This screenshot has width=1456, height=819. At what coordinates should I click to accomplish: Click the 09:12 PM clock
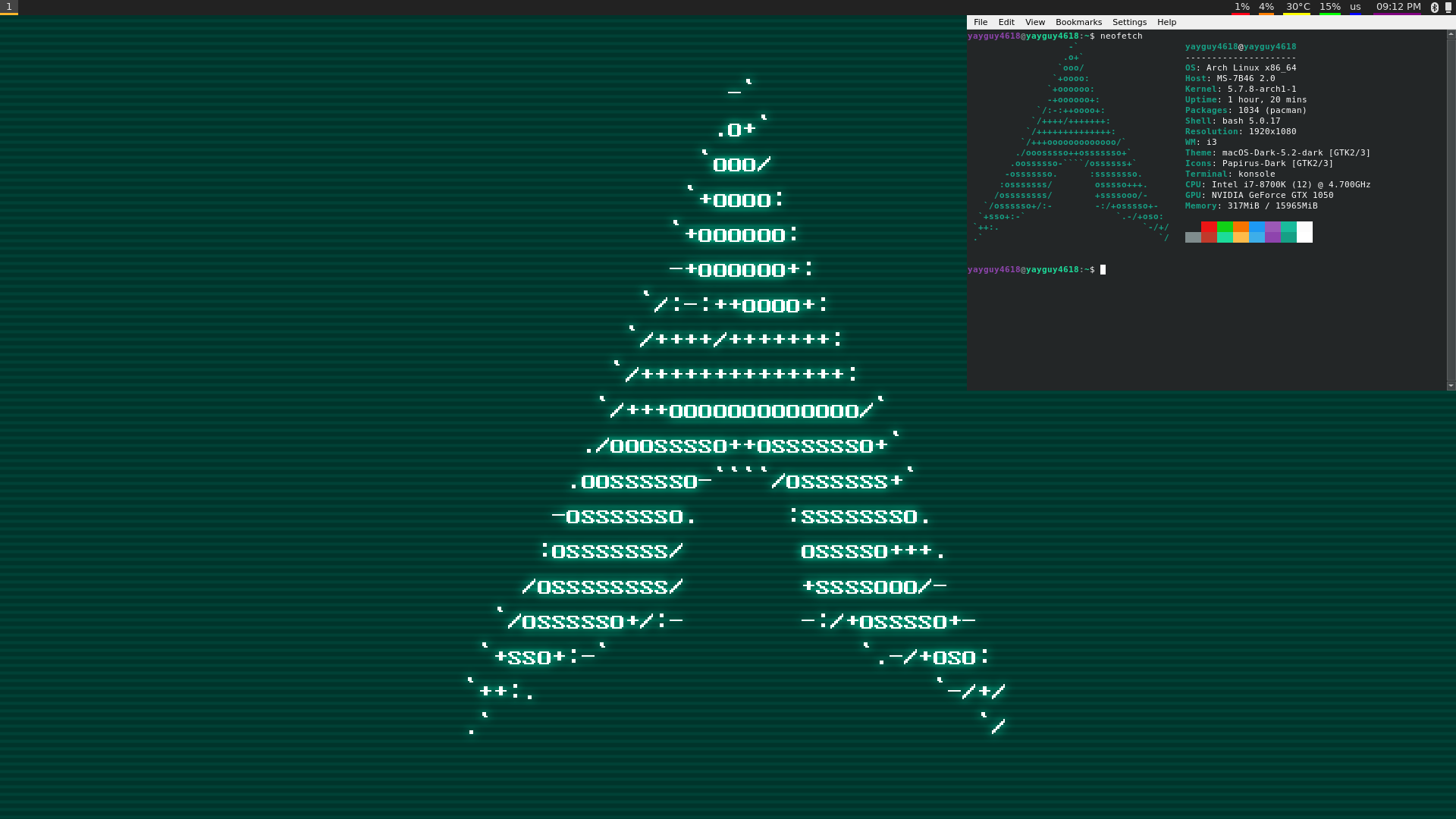point(1398,7)
